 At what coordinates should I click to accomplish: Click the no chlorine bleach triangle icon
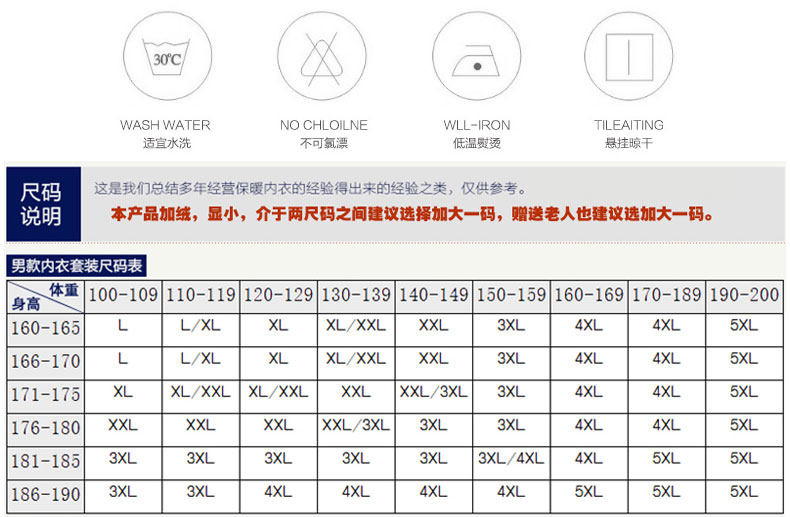click(x=322, y=56)
